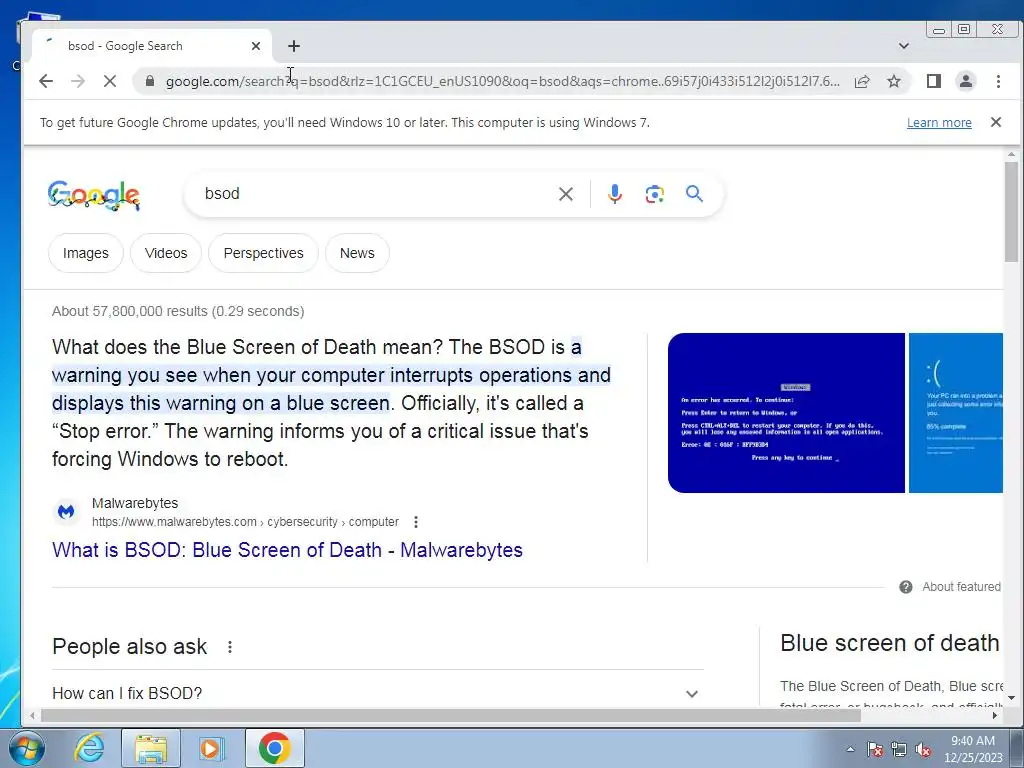Open the Chrome profile avatar
This screenshot has width=1024, height=768.
966,81
